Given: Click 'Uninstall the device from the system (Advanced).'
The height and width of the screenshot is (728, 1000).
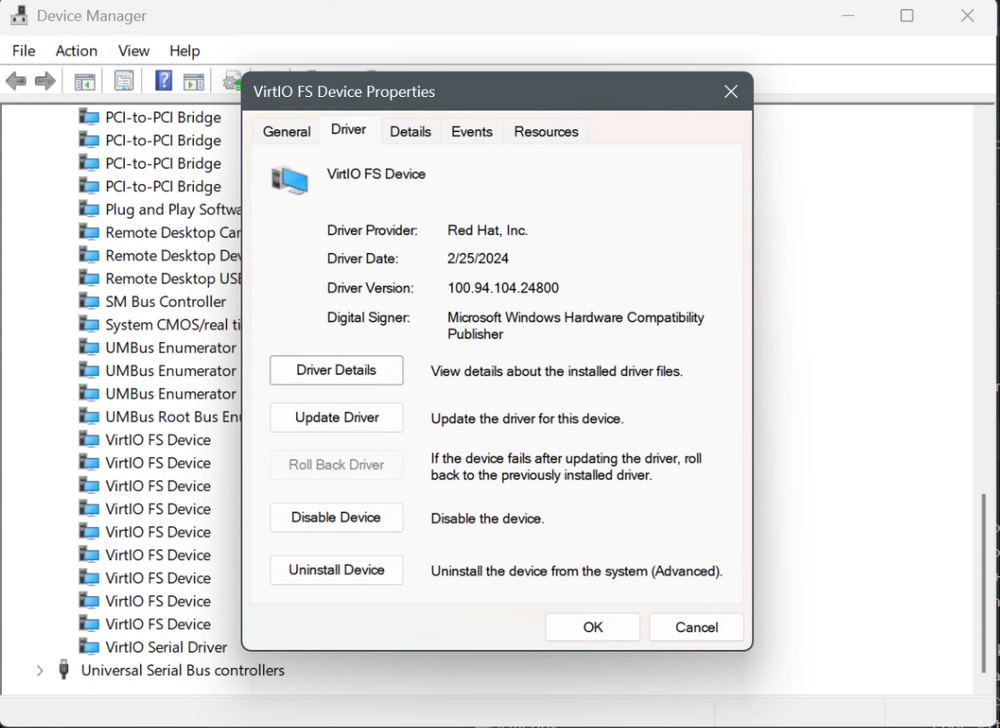Looking at the screenshot, I should 577,571.
